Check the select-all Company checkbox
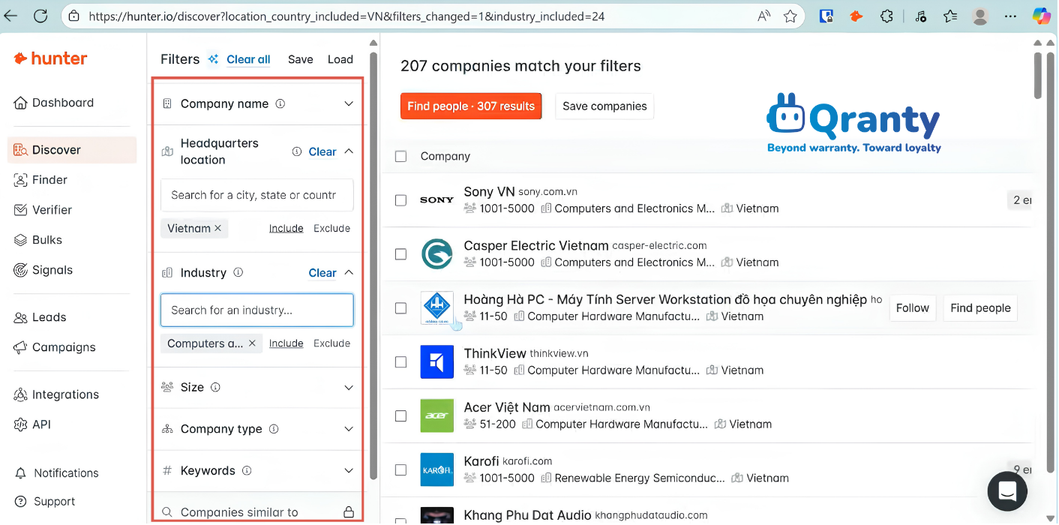The image size is (1059, 525). pyautogui.click(x=401, y=157)
